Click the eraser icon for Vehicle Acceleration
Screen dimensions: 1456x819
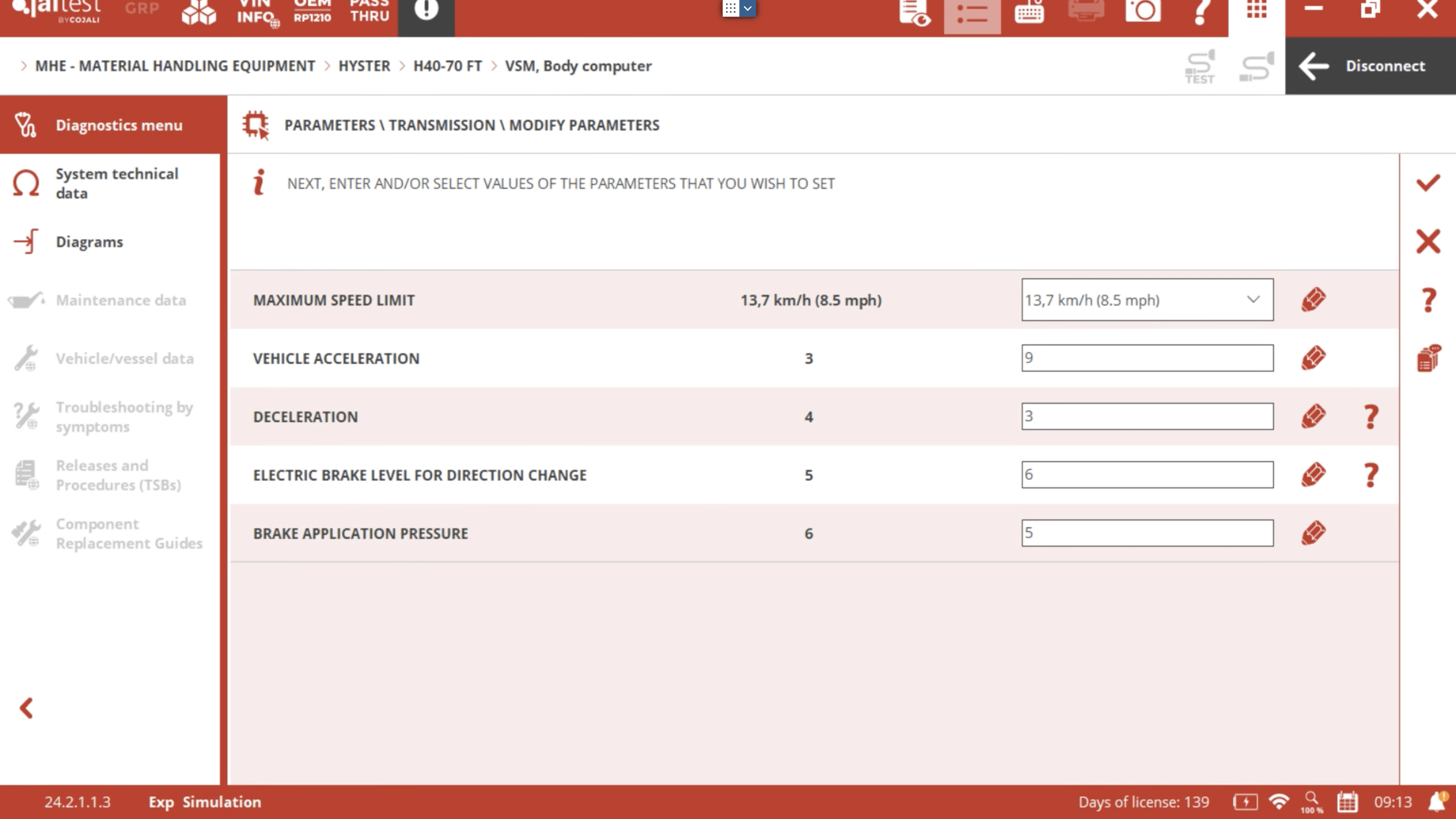[1313, 358]
